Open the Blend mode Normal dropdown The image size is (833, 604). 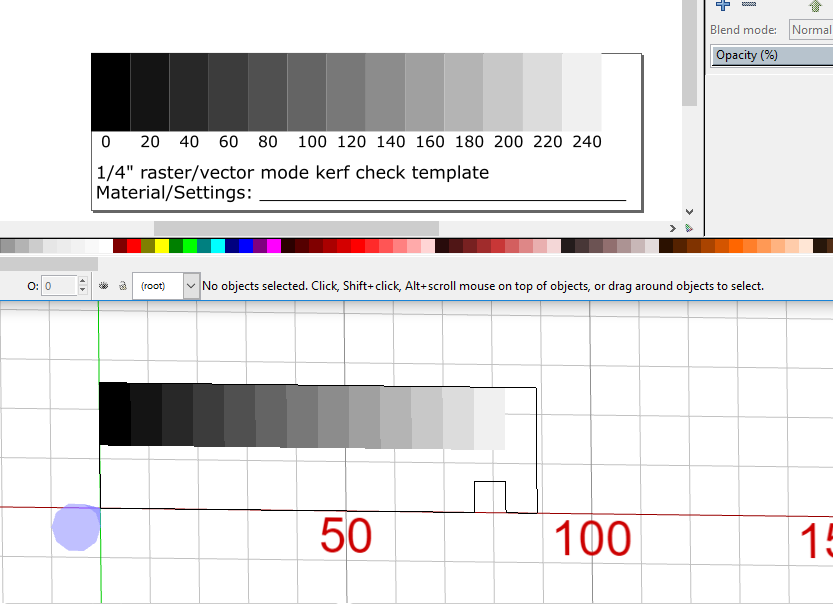[x=811, y=30]
